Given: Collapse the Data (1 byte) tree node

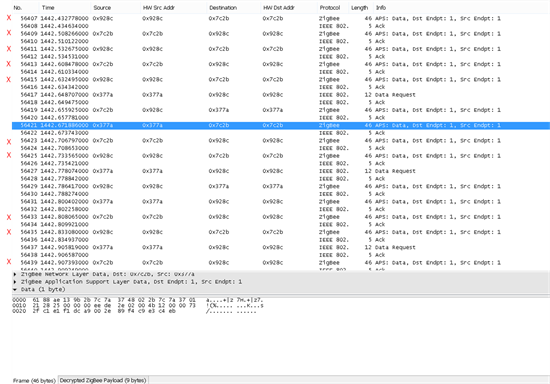Looking at the screenshot, I should [x=15, y=290].
